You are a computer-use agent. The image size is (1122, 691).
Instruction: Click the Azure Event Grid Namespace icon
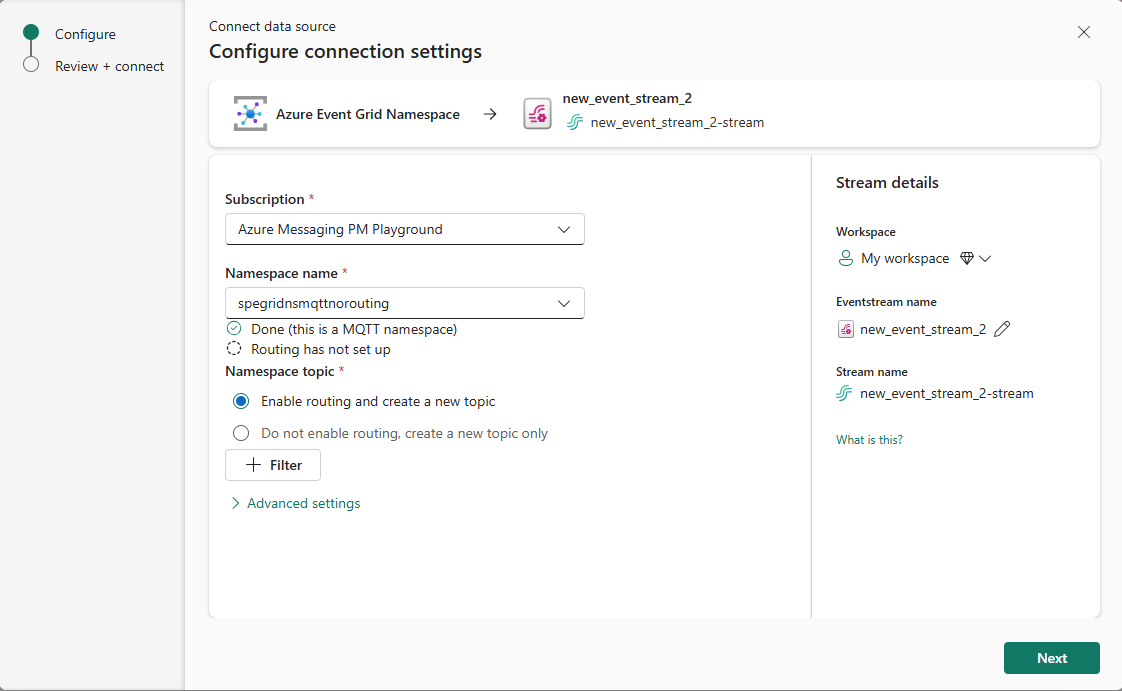tap(249, 113)
